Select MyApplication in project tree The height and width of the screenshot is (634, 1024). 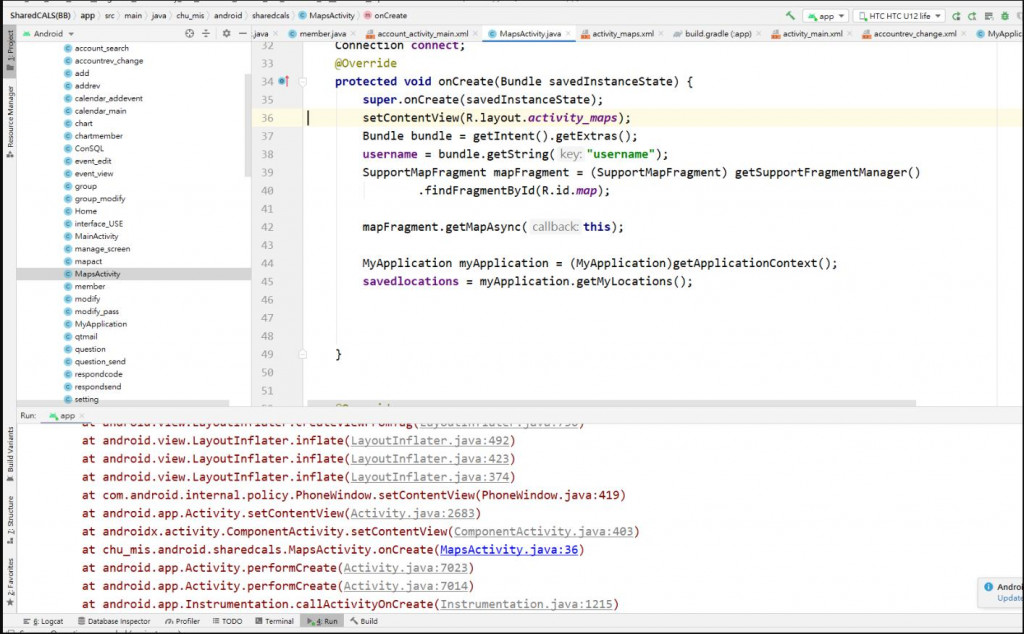tap(101, 324)
